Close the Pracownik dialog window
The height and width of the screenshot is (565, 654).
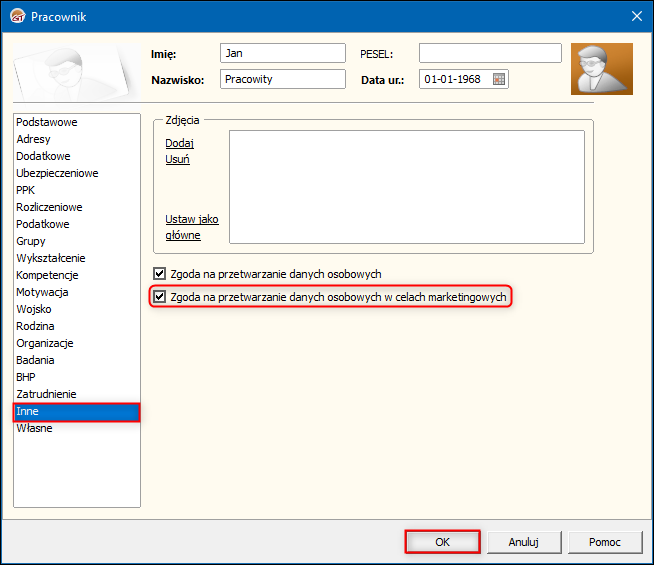[636, 16]
